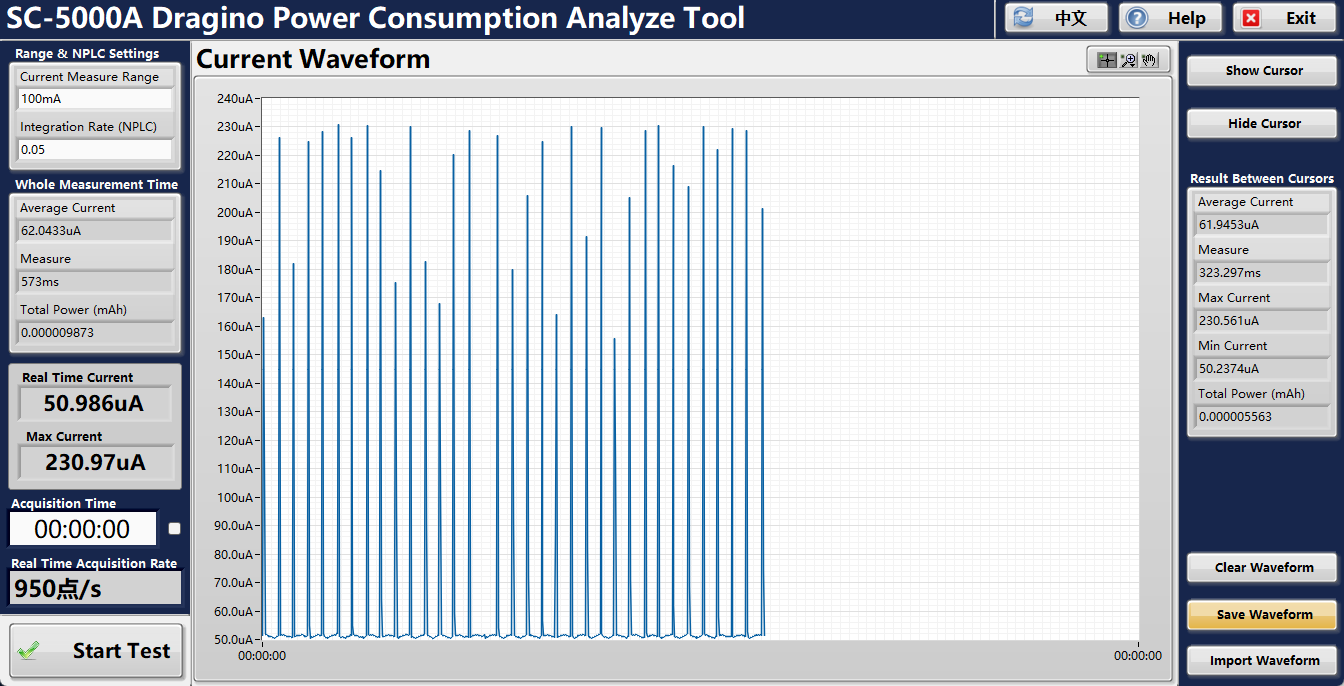Image resolution: width=1344 pixels, height=686 pixels.
Task: Click the acquisition rate value 950点/s
Action: tap(95, 588)
